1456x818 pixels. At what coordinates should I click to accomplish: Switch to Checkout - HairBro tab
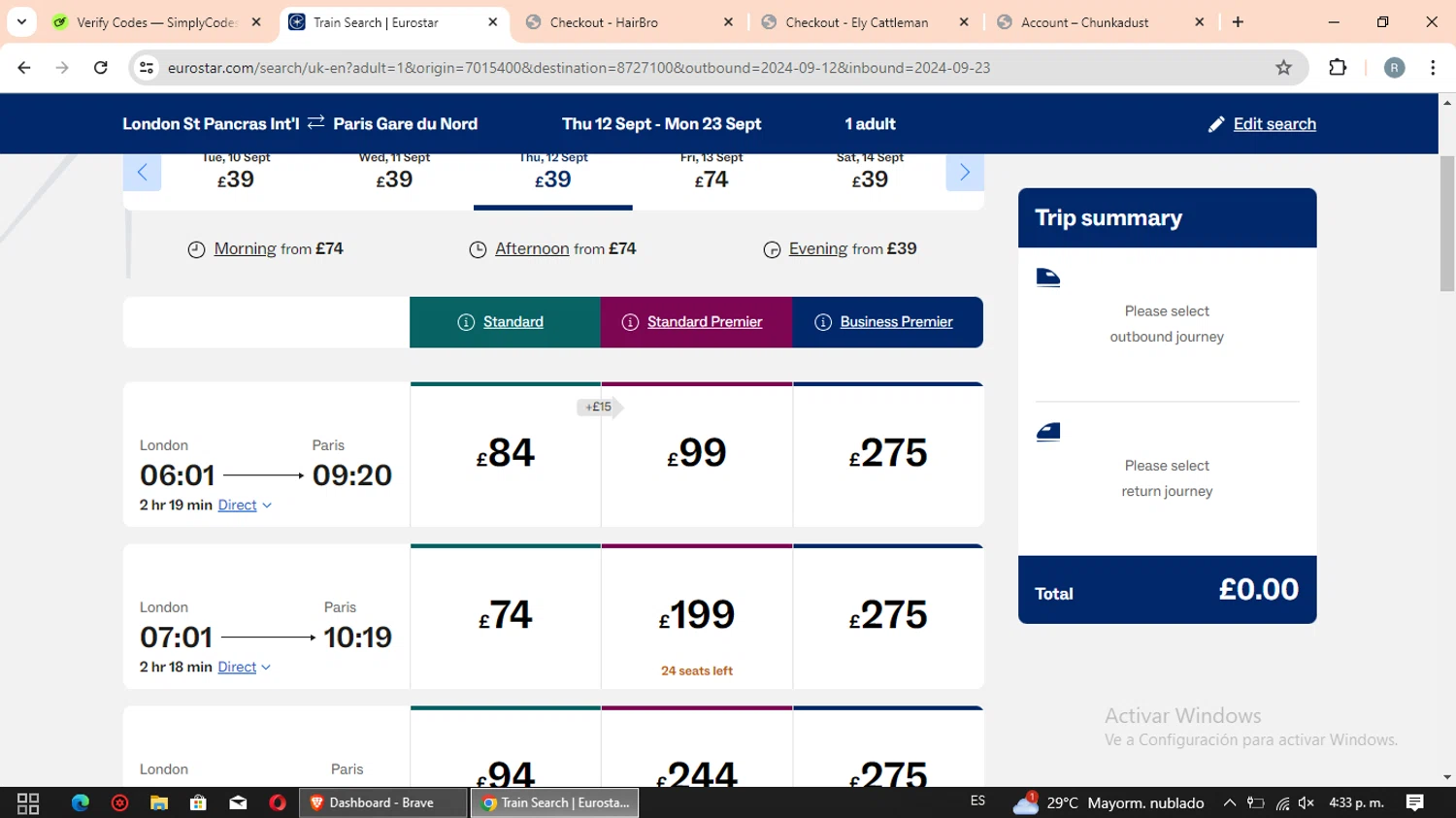pyautogui.click(x=631, y=21)
